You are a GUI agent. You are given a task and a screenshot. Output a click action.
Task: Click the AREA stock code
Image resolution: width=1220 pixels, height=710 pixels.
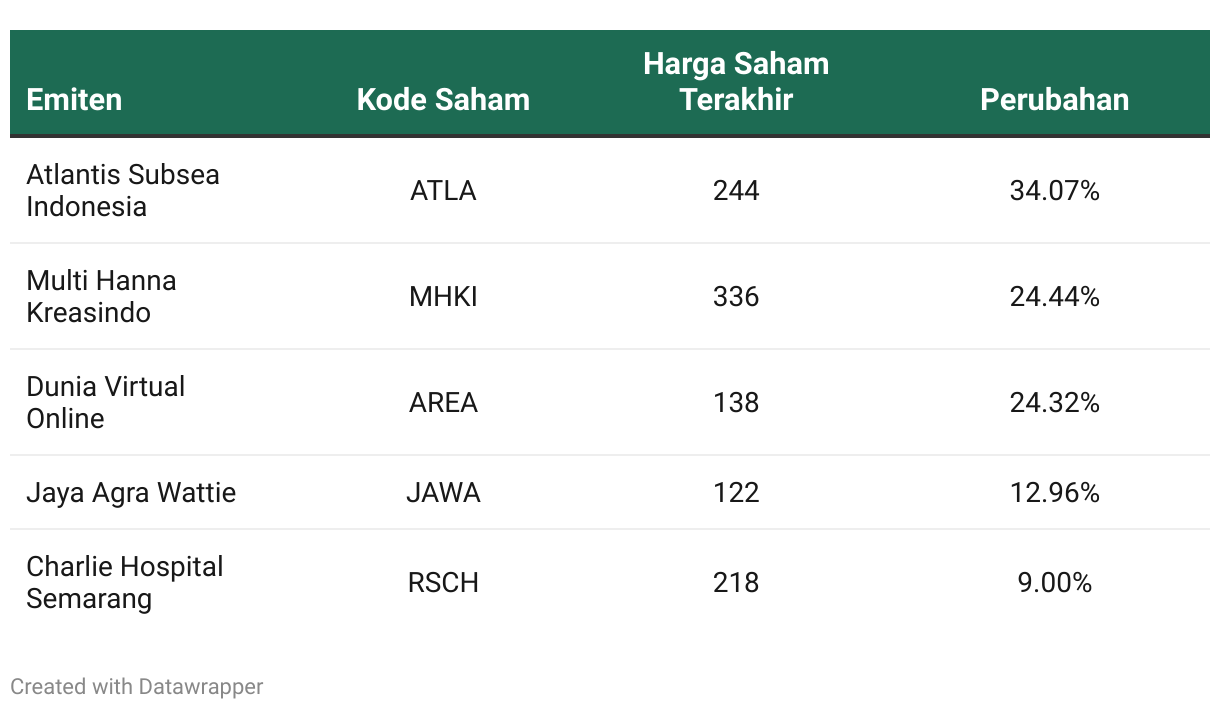click(x=443, y=402)
